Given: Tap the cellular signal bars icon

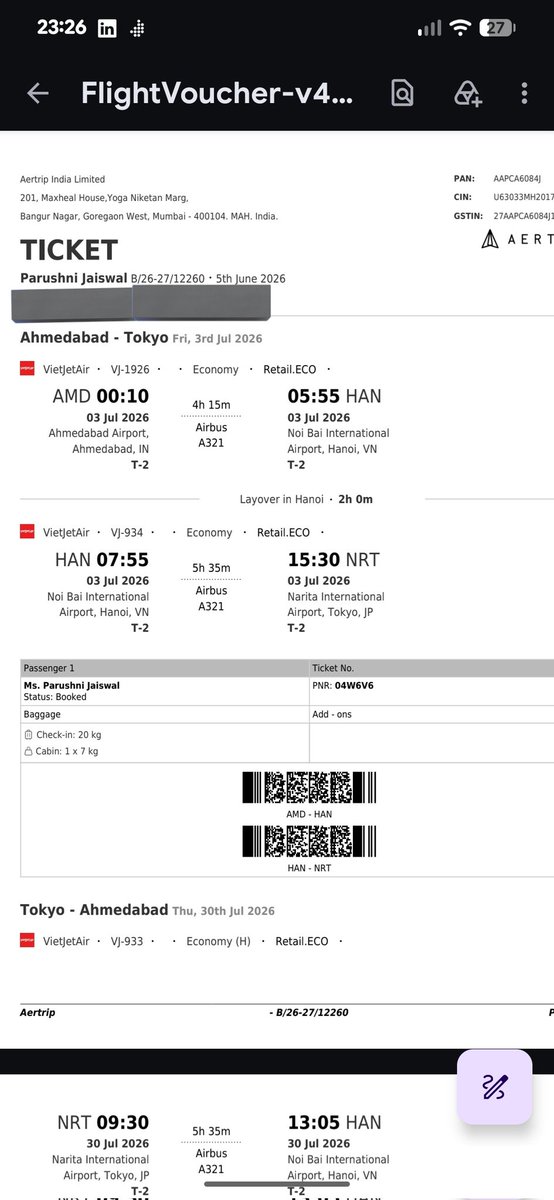Looking at the screenshot, I should pos(428,29).
